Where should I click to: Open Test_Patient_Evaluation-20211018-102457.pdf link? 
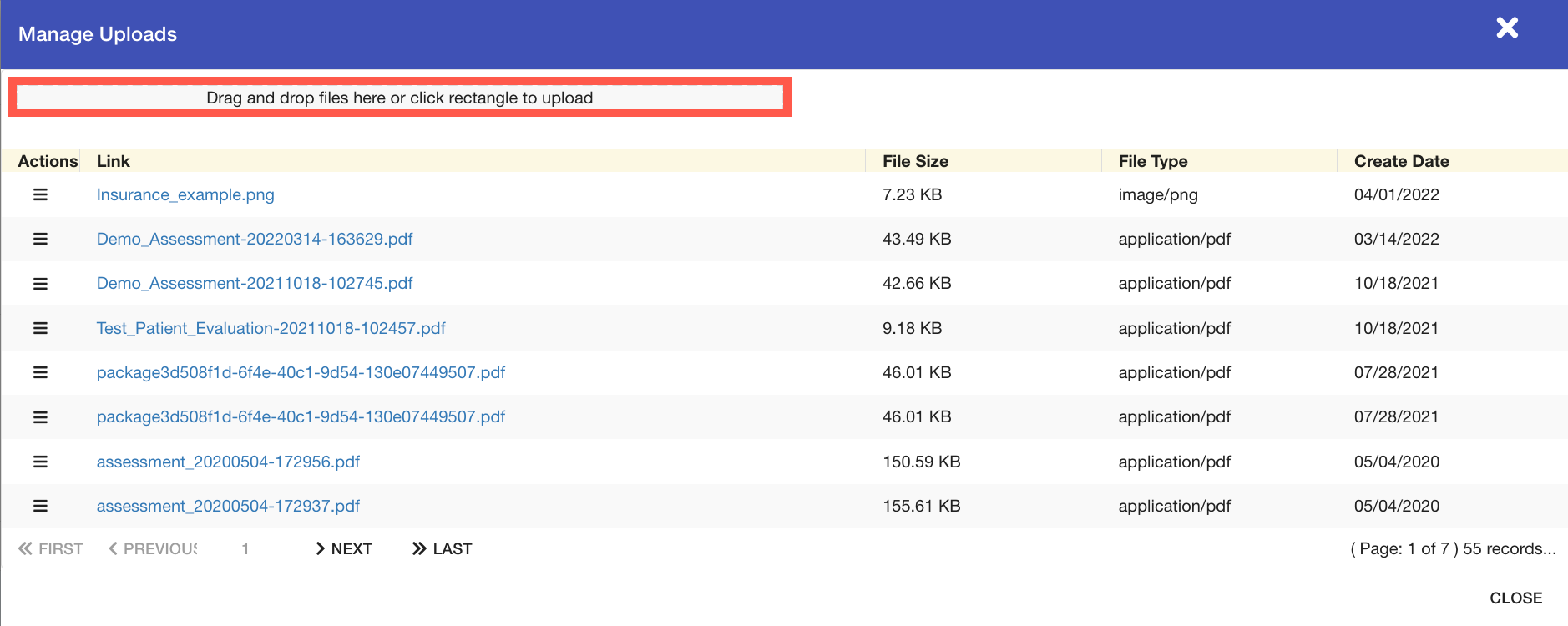pyautogui.click(x=271, y=328)
